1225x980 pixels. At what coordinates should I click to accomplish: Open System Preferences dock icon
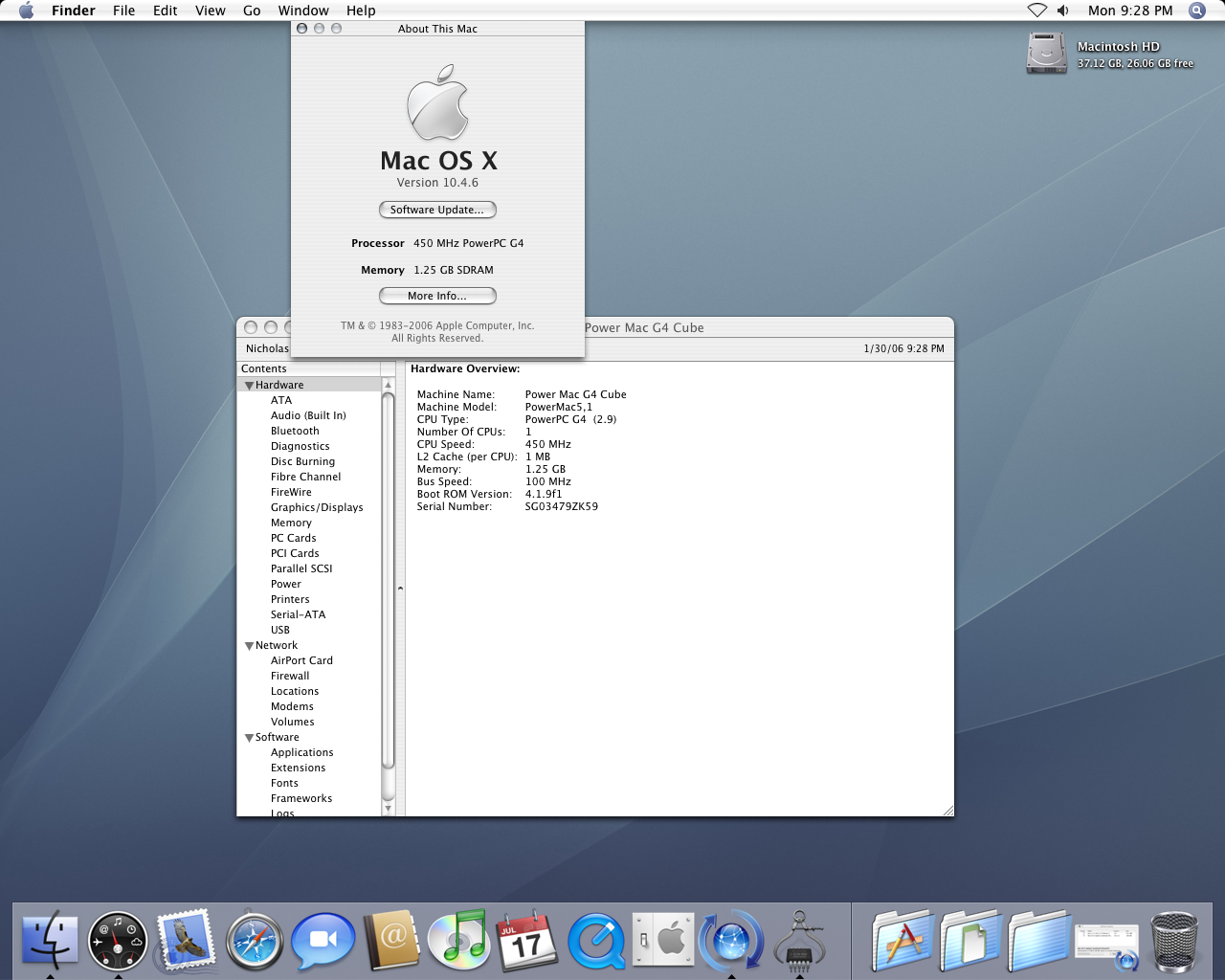[x=663, y=939]
